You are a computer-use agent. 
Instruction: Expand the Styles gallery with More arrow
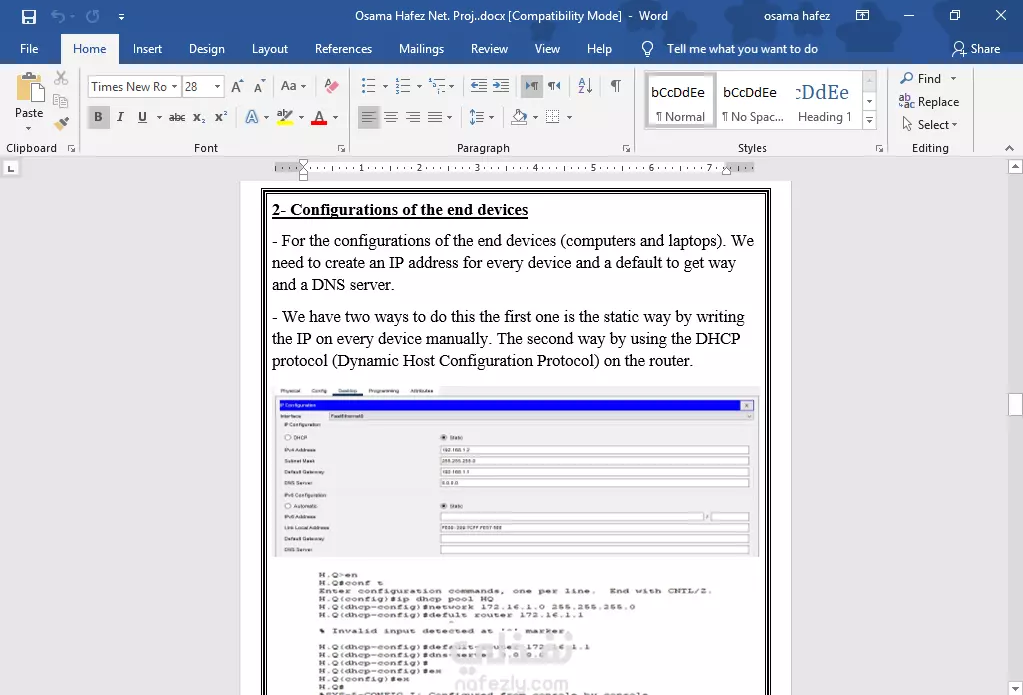(x=869, y=121)
